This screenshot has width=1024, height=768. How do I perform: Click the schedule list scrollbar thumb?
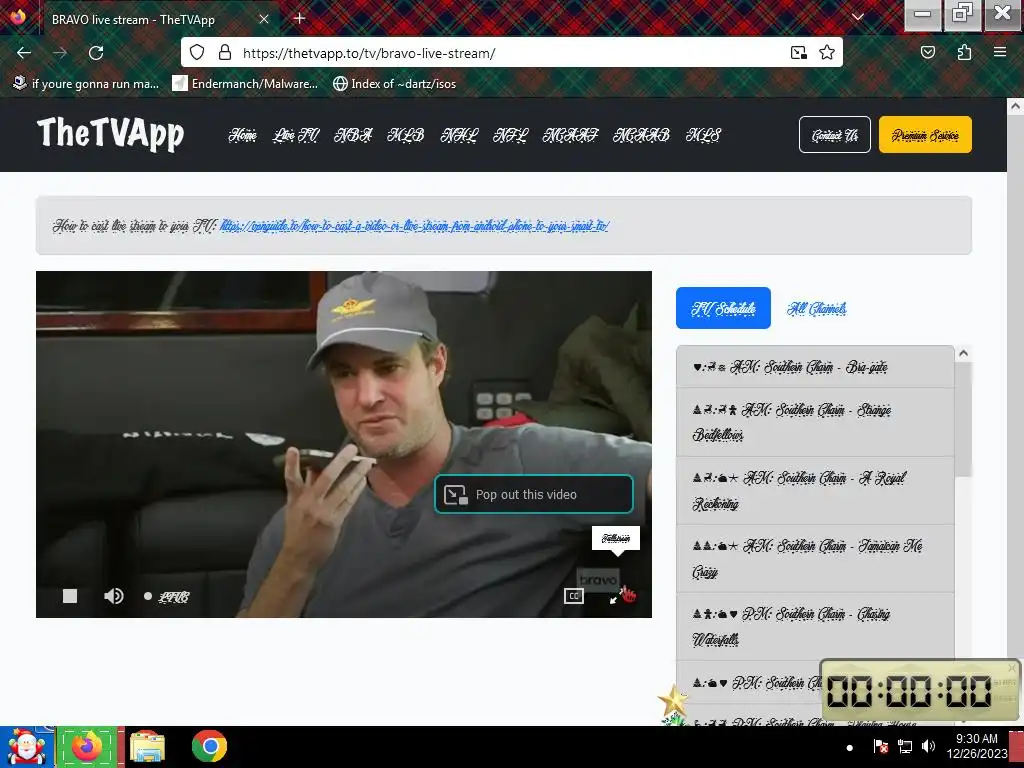click(963, 419)
